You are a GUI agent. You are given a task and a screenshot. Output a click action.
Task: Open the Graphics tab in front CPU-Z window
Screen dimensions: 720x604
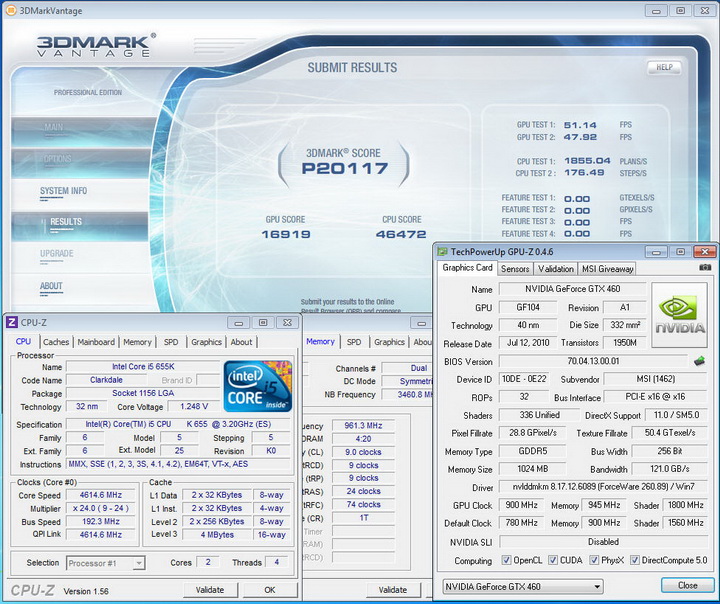[206, 342]
